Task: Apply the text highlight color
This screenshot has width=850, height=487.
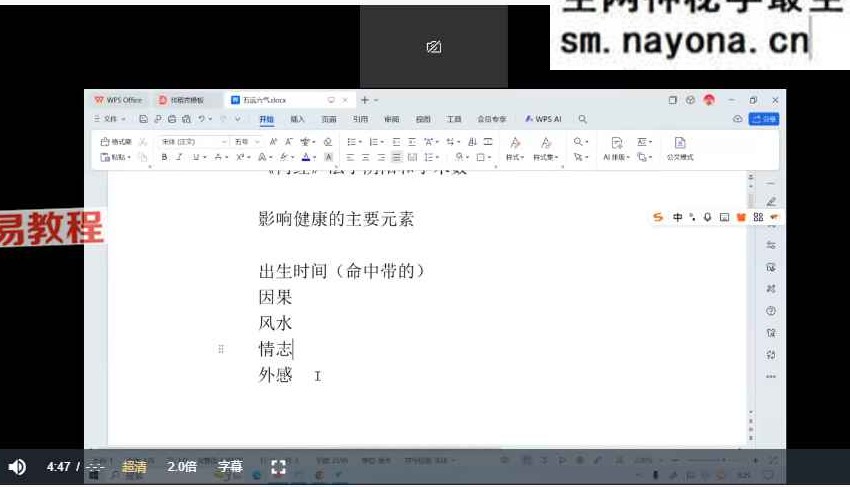Action: click(284, 157)
